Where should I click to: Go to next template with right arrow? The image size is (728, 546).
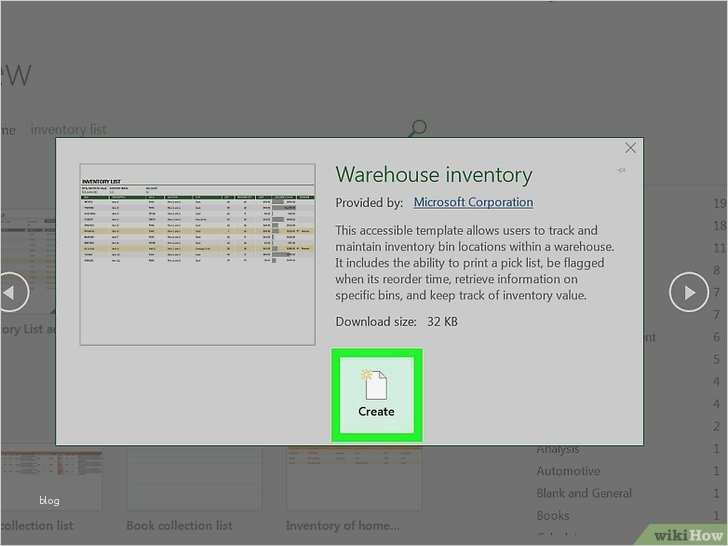tap(689, 292)
